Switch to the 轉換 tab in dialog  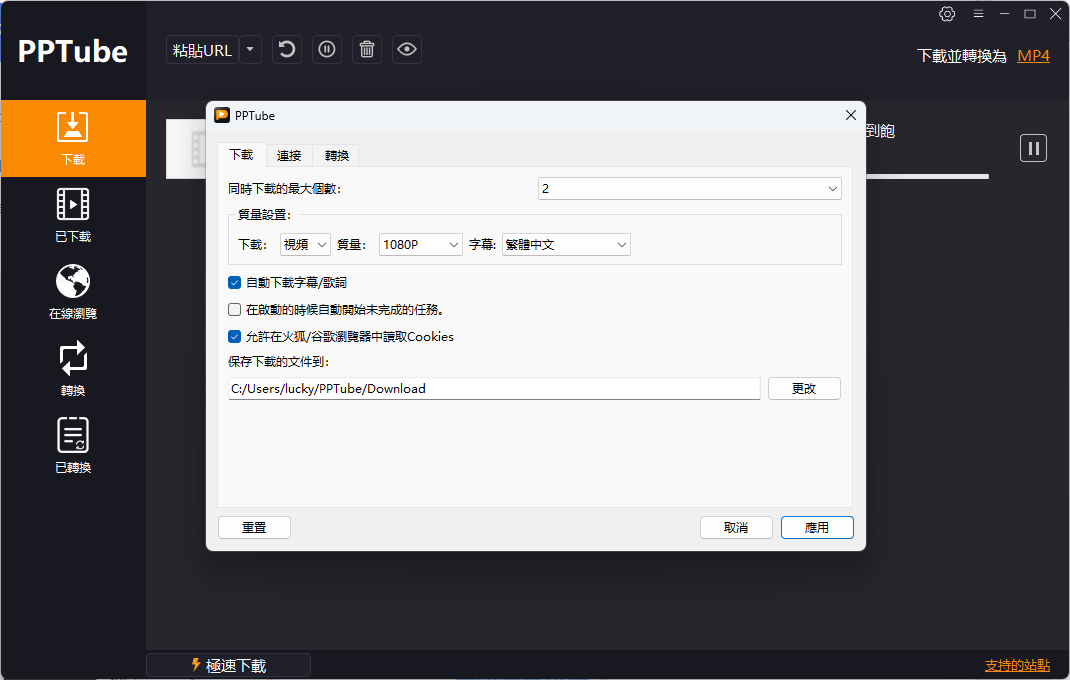pyautogui.click(x=336, y=156)
